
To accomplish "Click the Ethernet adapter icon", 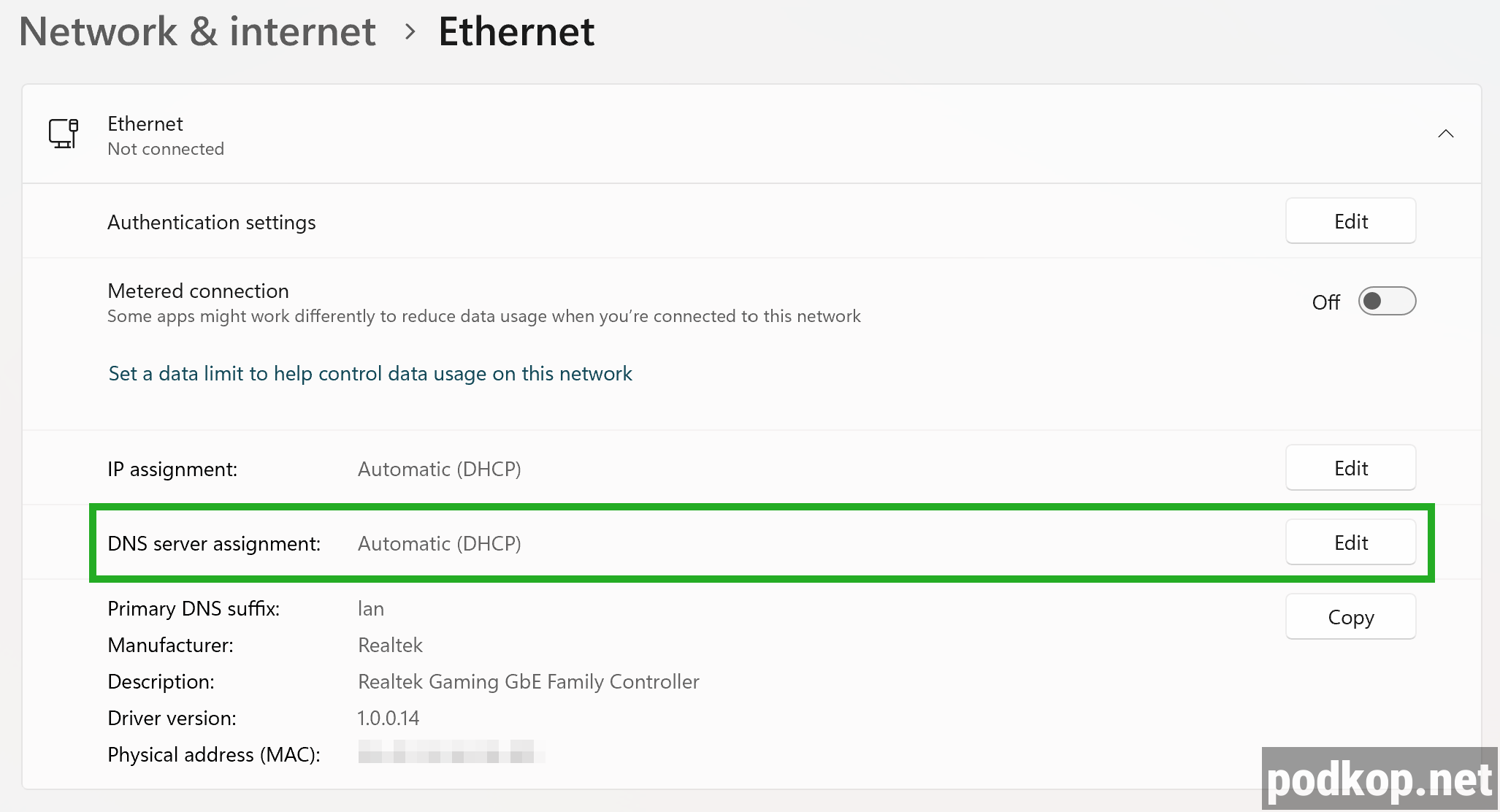I will tap(64, 134).
